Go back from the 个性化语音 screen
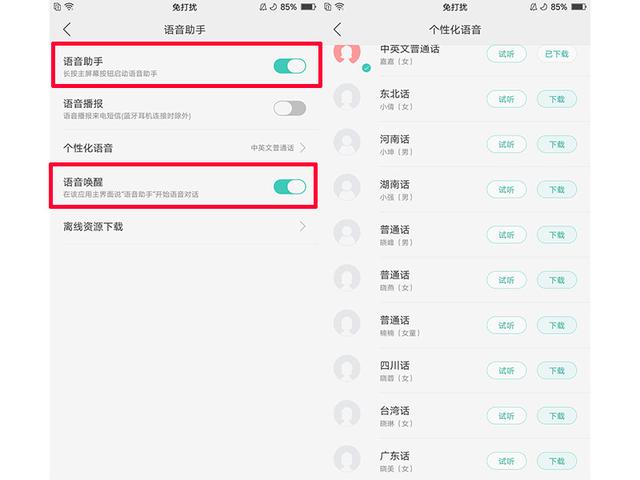Screen dimensions: 640x480 [337, 30]
